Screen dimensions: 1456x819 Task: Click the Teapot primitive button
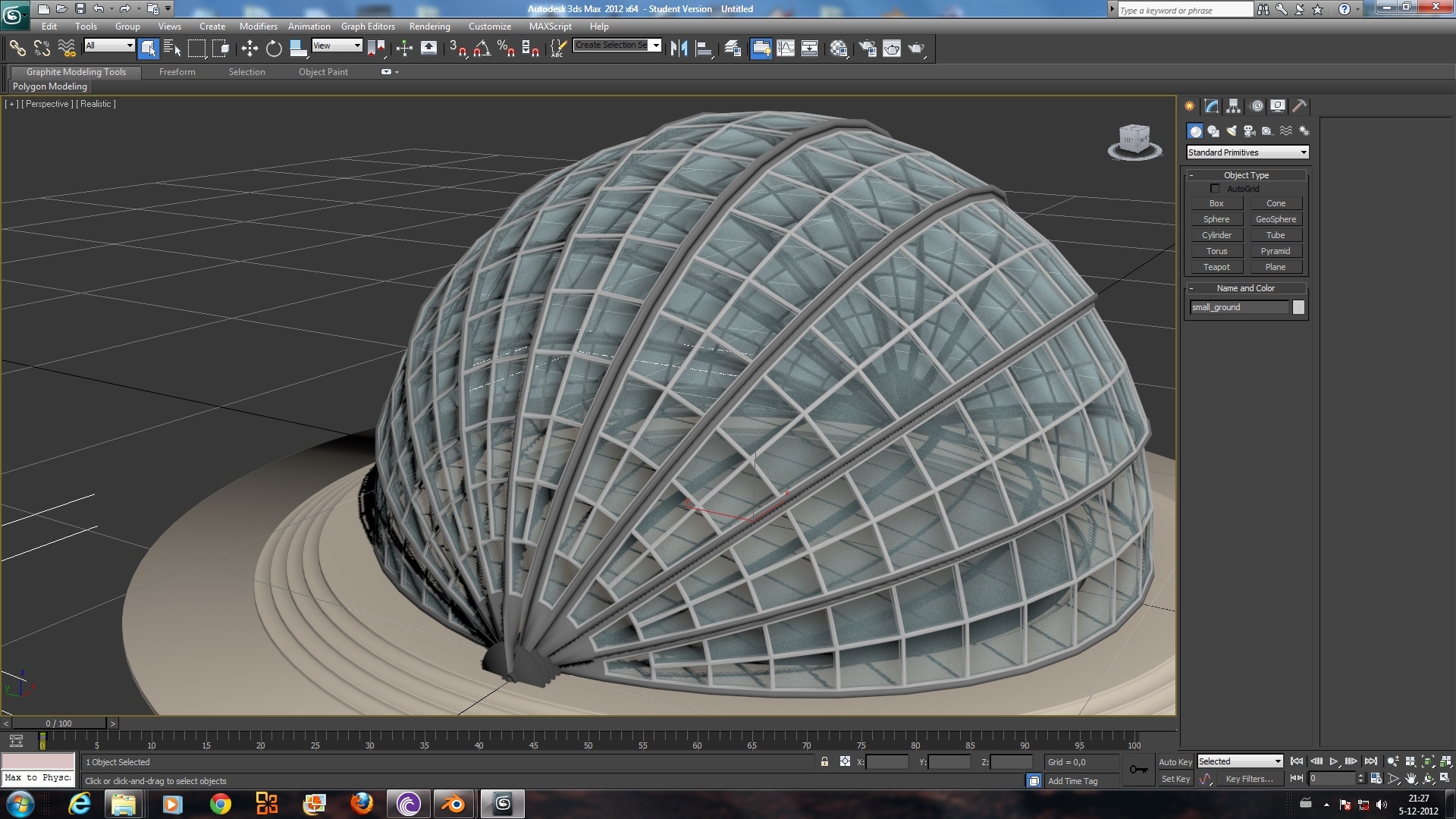tap(1216, 267)
